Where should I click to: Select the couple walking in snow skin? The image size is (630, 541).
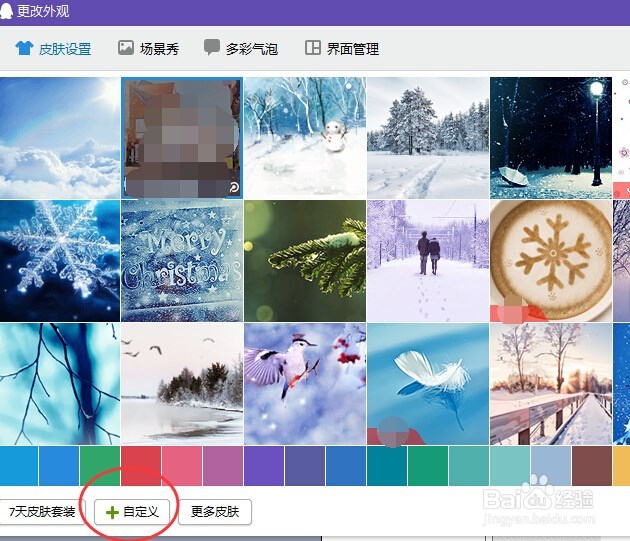pyautogui.click(x=428, y=261)
